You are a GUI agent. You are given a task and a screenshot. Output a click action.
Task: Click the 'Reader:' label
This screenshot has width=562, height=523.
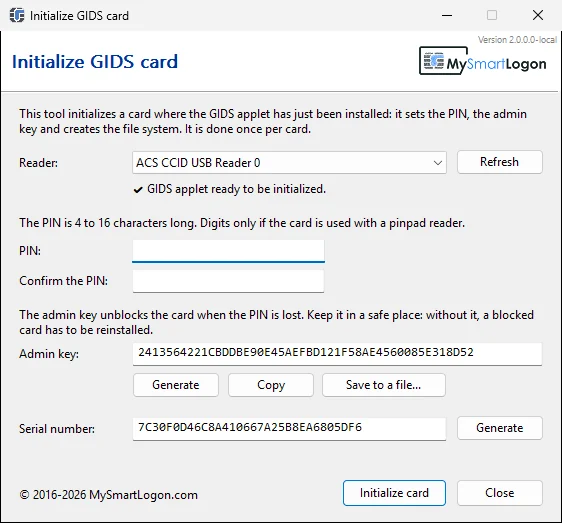pos(38,163)
